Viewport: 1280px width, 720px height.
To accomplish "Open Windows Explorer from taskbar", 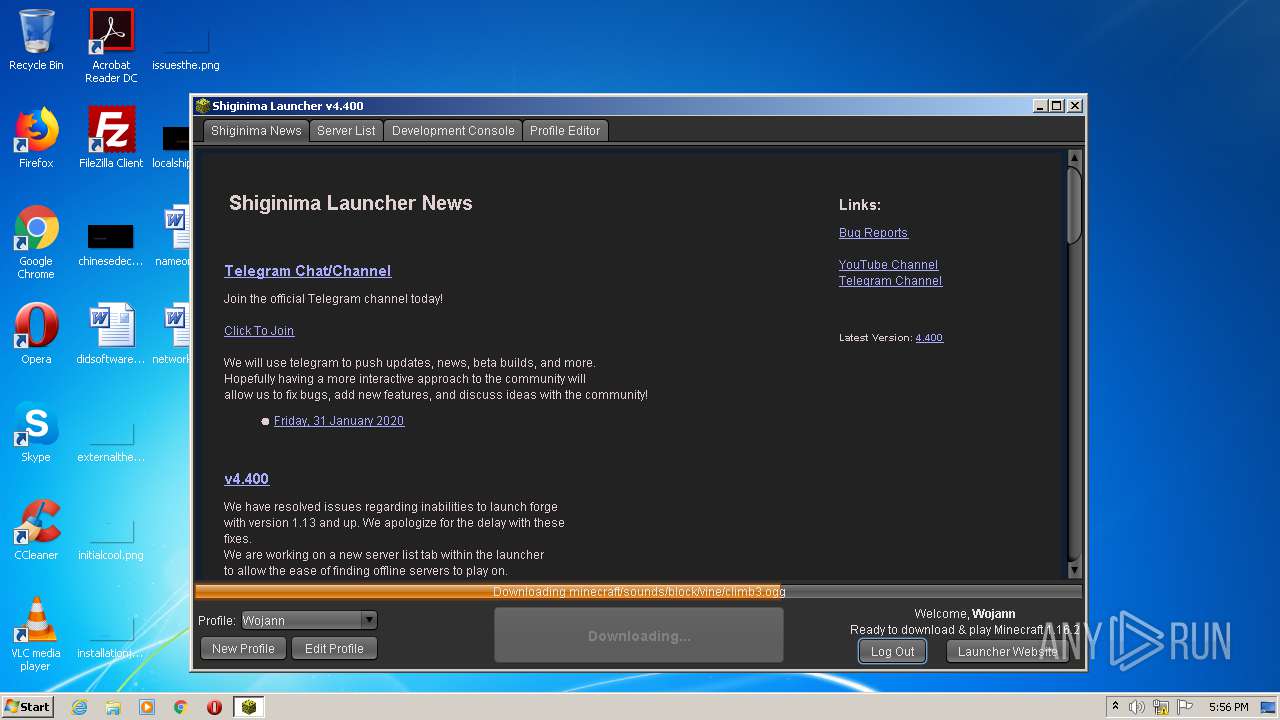I will coord(113,707).
